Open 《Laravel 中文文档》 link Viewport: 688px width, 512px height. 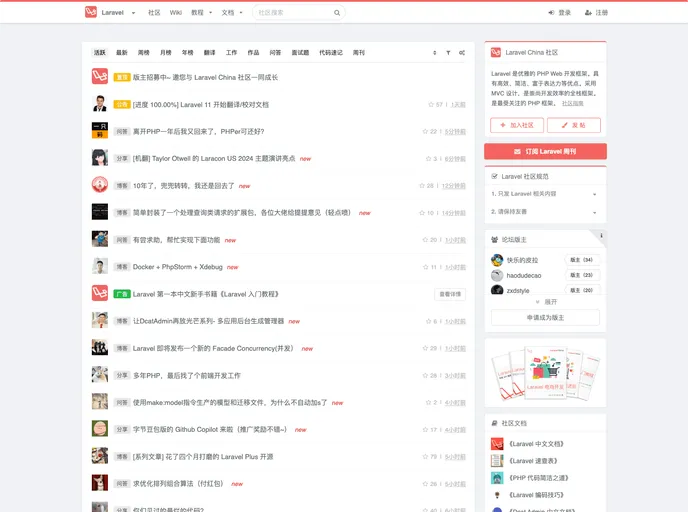536,444
